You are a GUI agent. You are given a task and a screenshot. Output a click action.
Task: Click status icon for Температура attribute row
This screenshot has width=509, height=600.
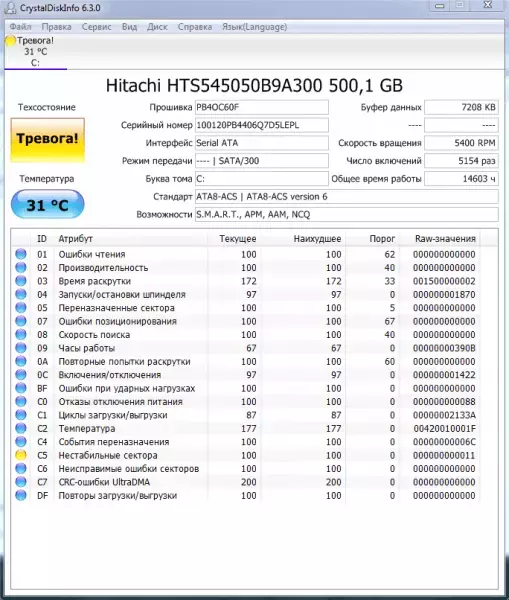(21, 428)
